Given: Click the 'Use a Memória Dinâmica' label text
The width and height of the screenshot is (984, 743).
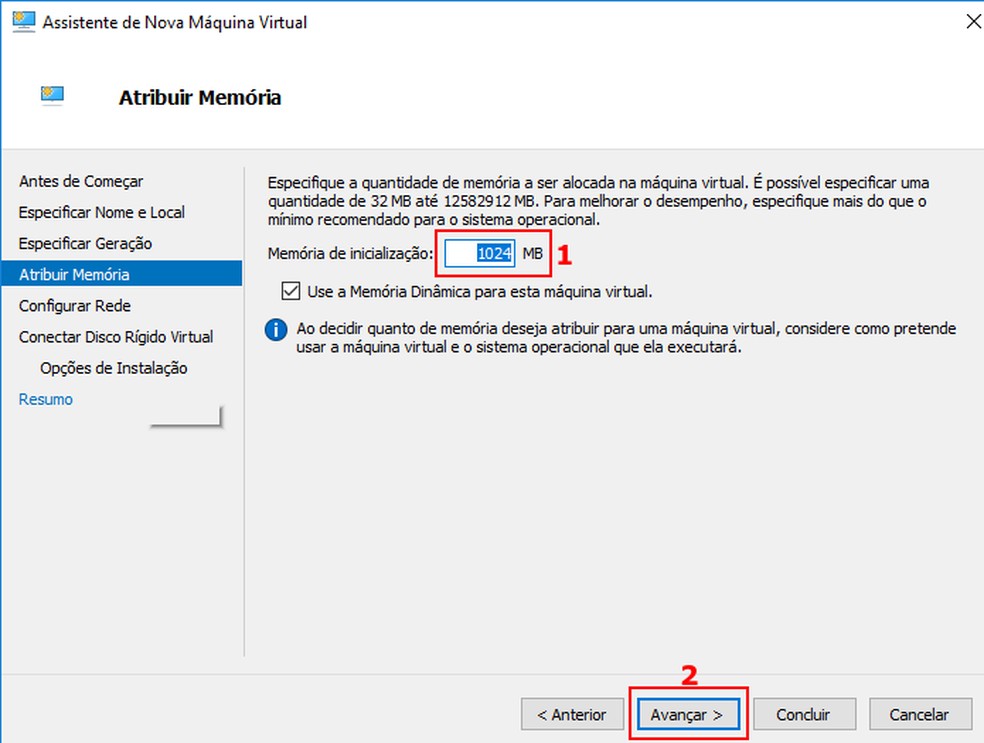Looking at the screenshot, I should point(479,292).
